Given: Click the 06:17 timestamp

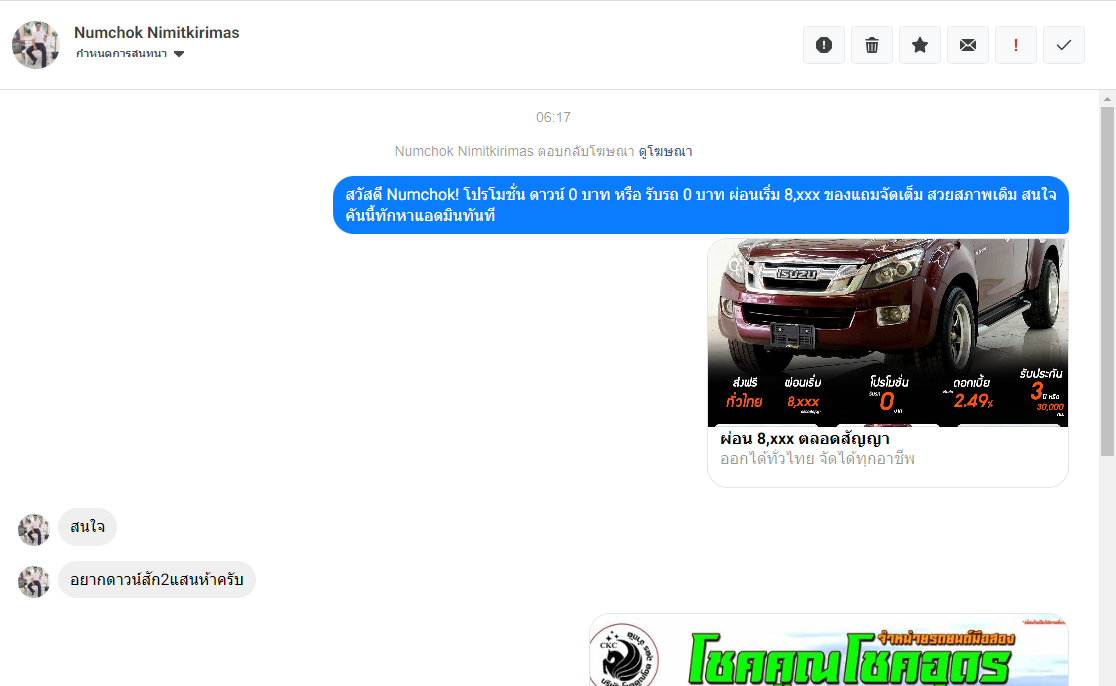Looking at the screenshot, I should point(553,117).
